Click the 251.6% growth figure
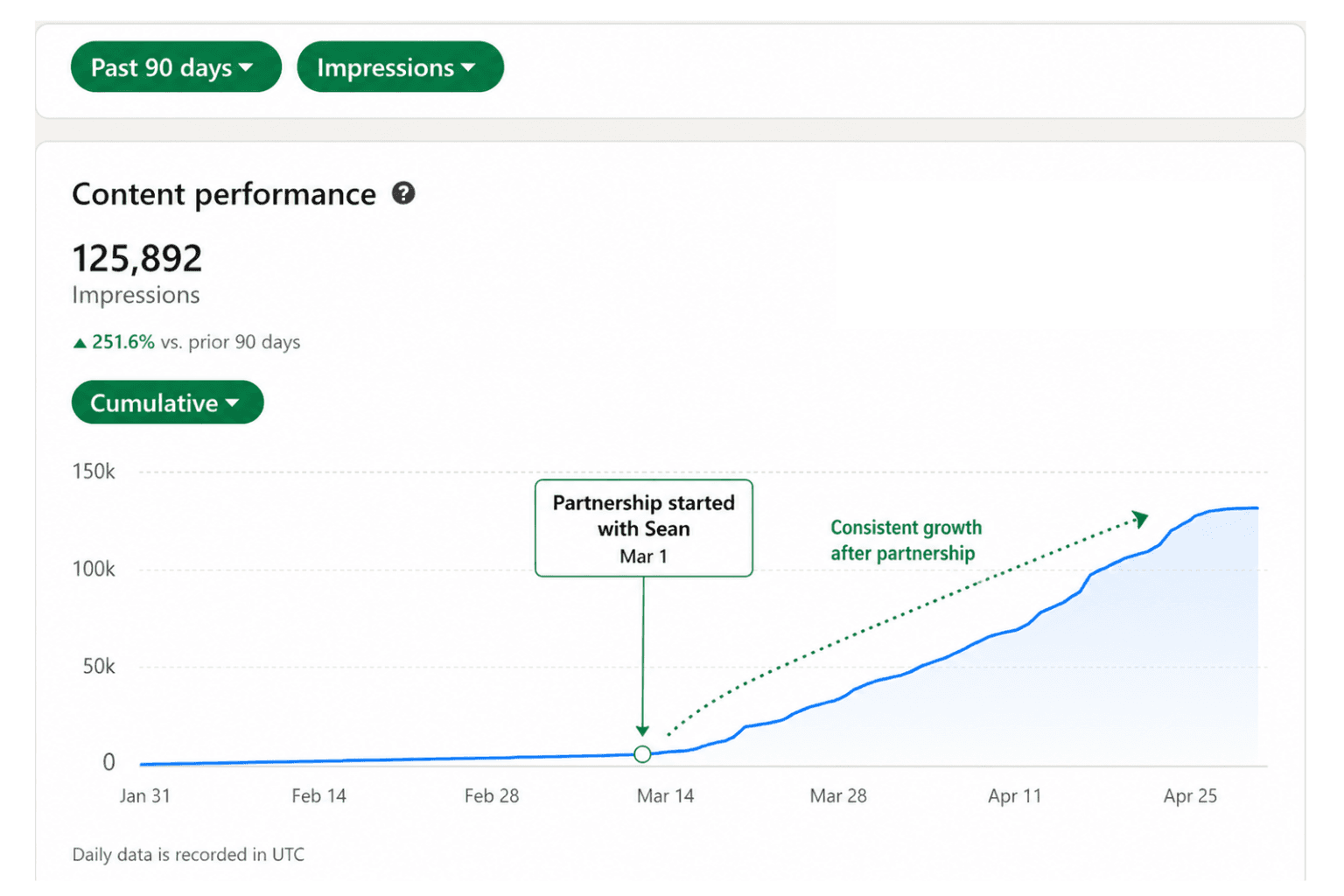This screenshot has width=1344, height=896. point(123,342)
